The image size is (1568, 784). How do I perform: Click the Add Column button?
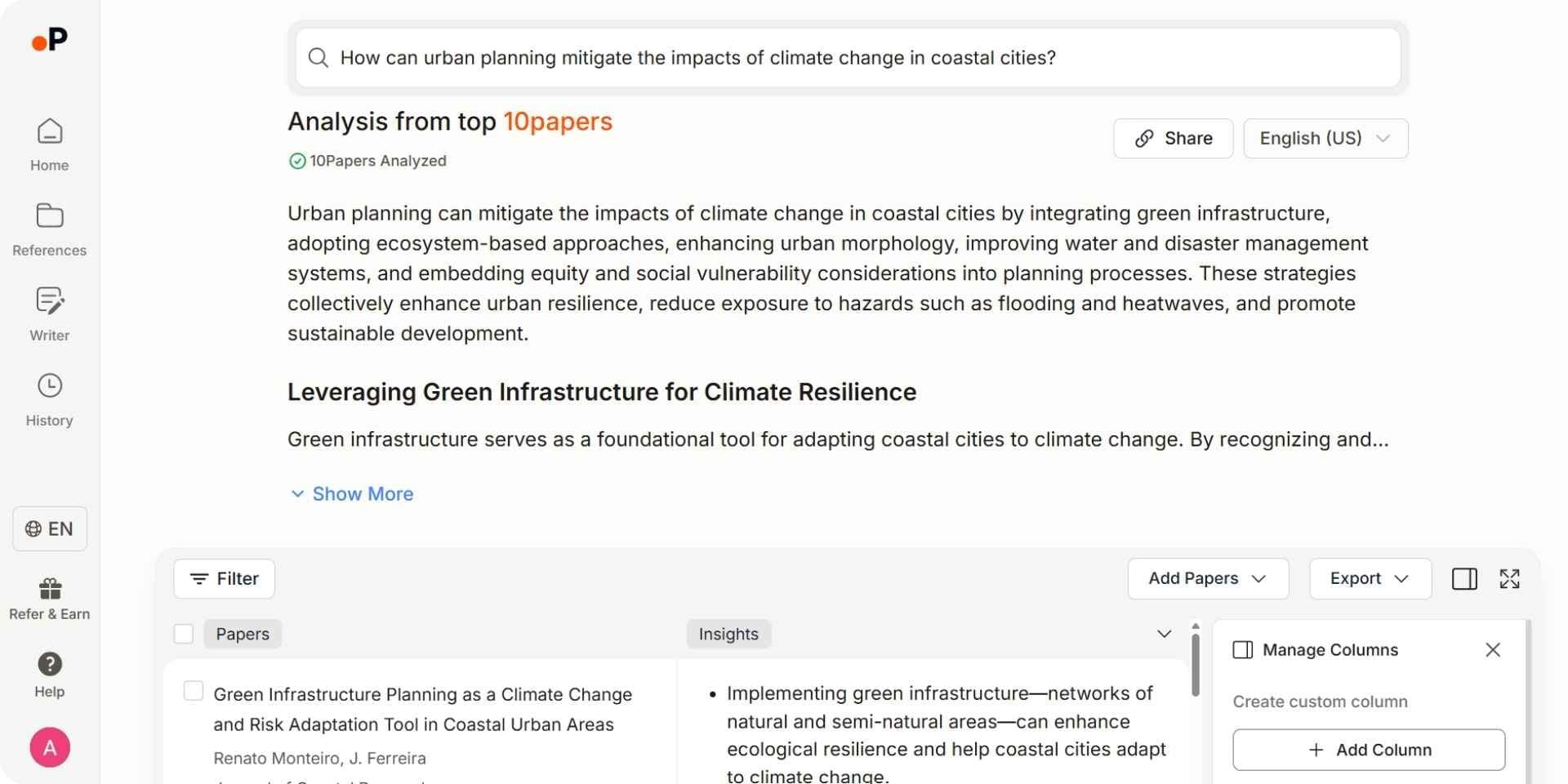click(1368, 750)
